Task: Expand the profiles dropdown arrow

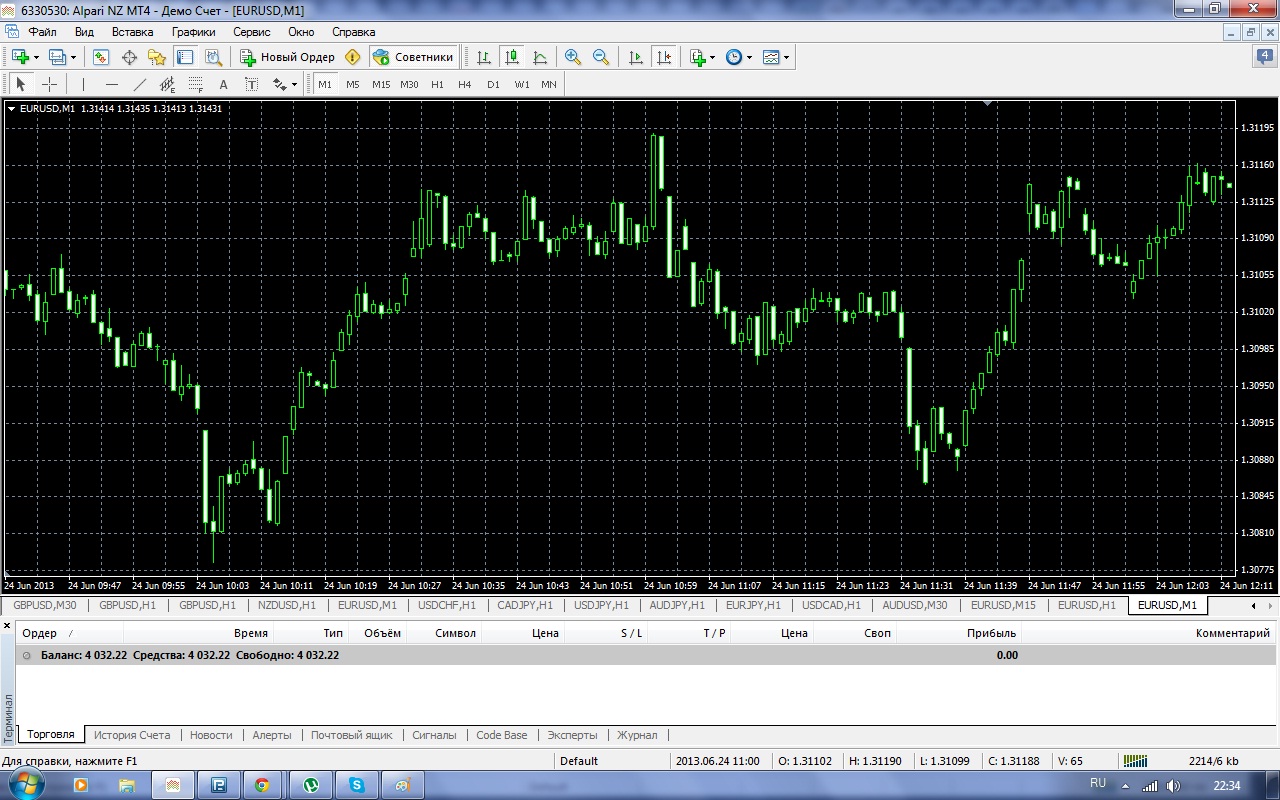Action: [73, 57]
